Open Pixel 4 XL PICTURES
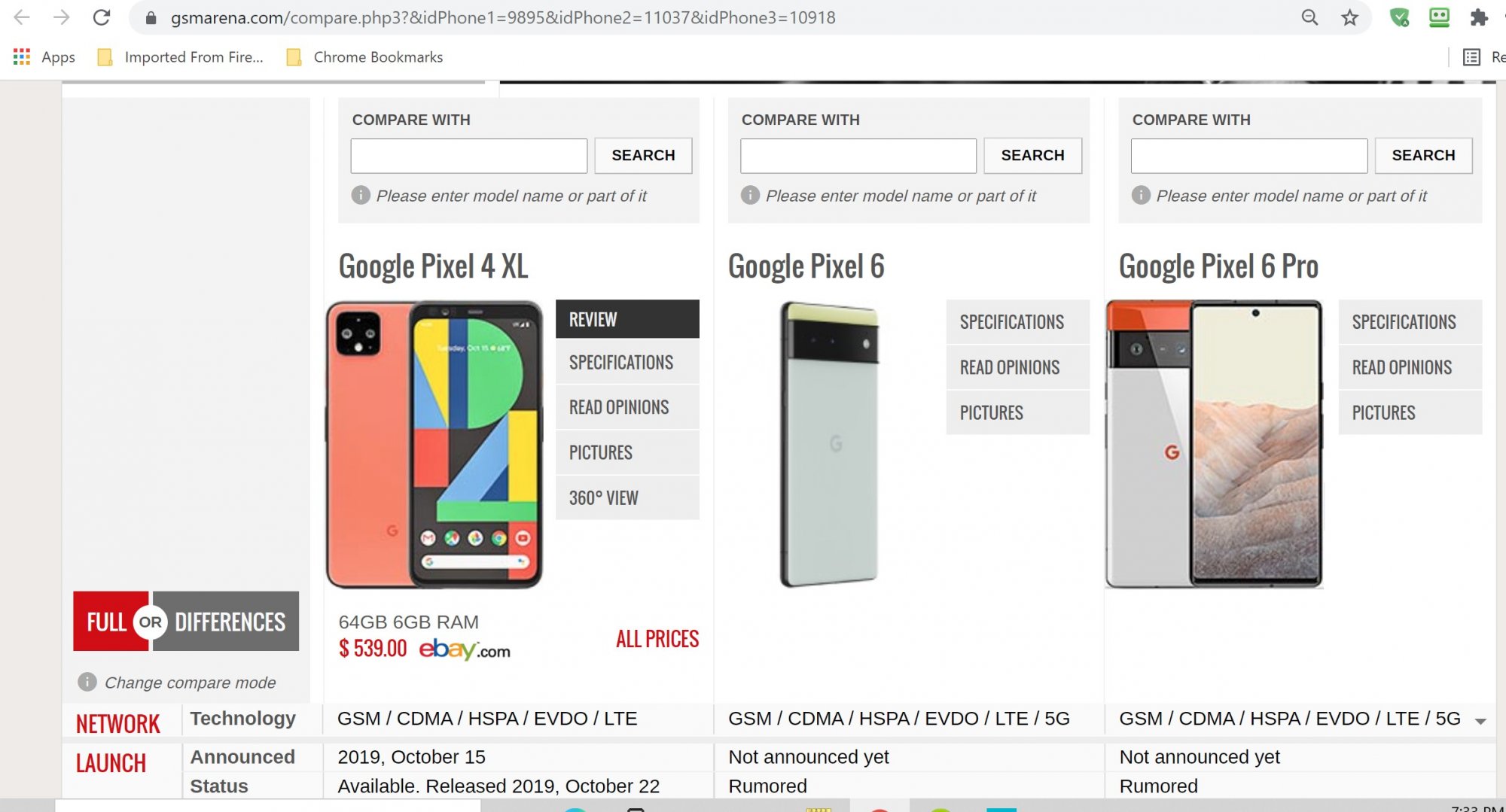Screen dimensions: 1506x812 tap(627, 452)
